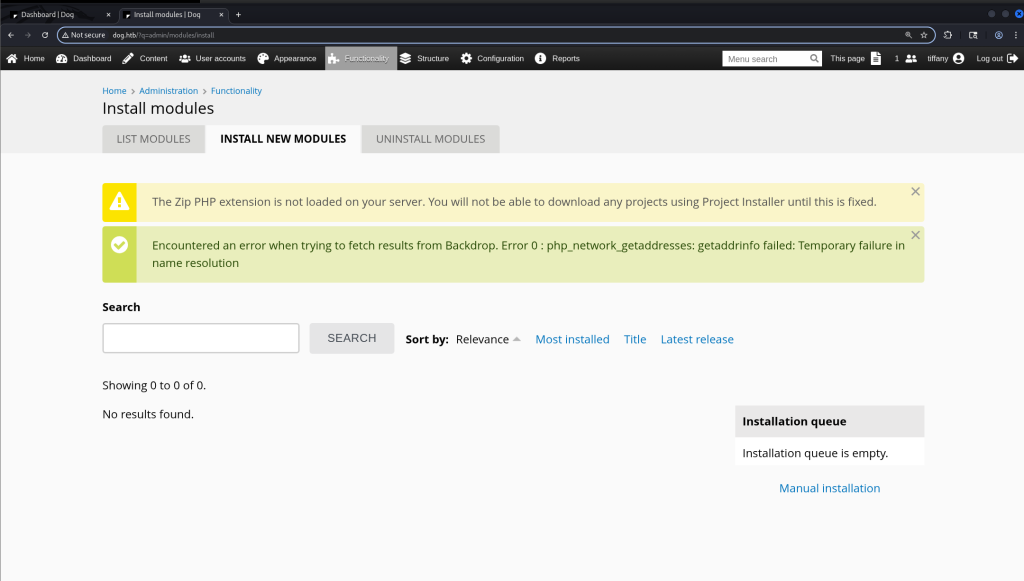The width and height of the screenshot is (1024, 581).
Task: Open the Configuration menu
Action: click(492, 59)
